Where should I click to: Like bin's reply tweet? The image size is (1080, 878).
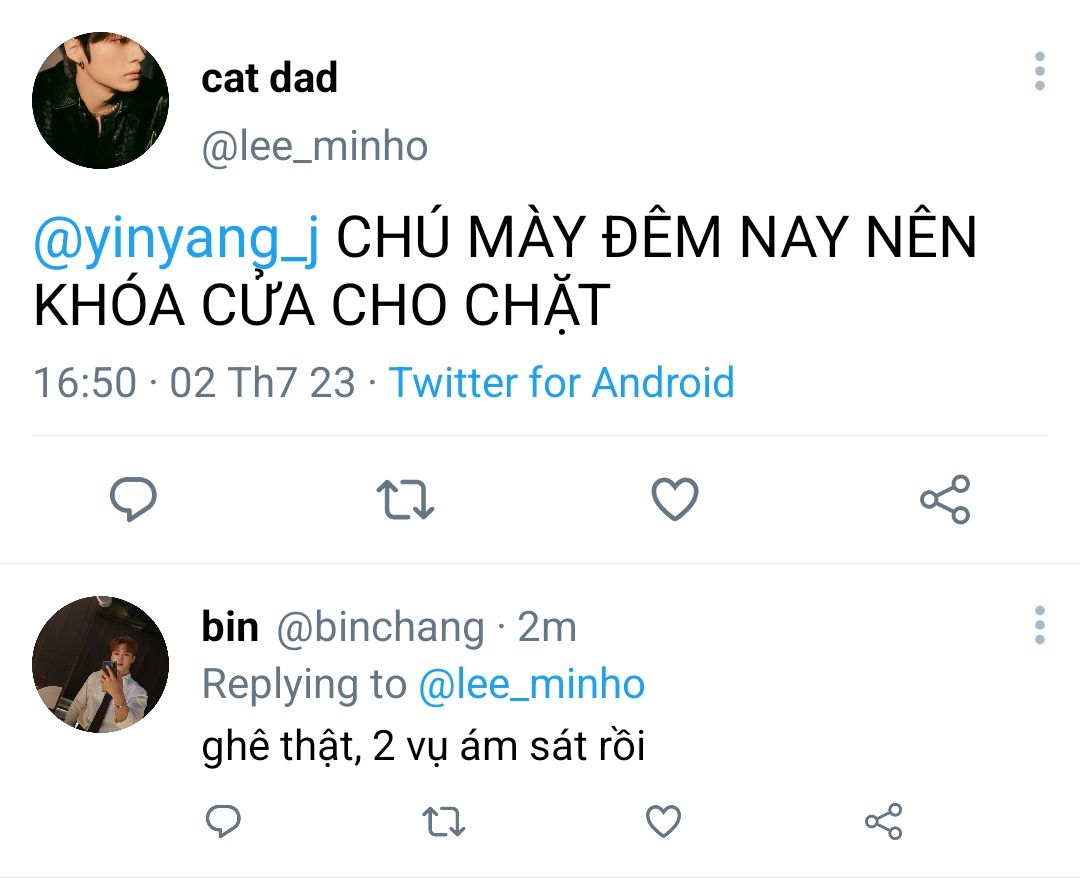[x=663, y=821]
